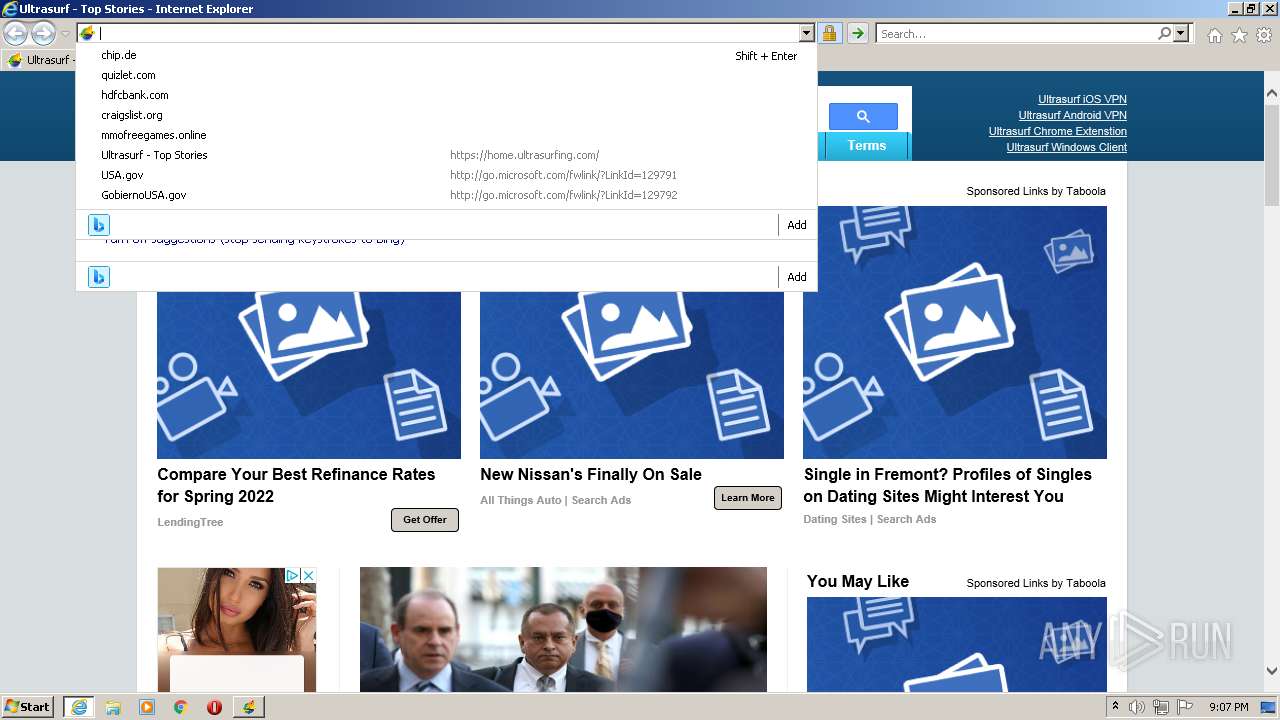Click the scrollbar up arrow
The height and width of the screenshot is (720, 1280).
click(1272, 93)
